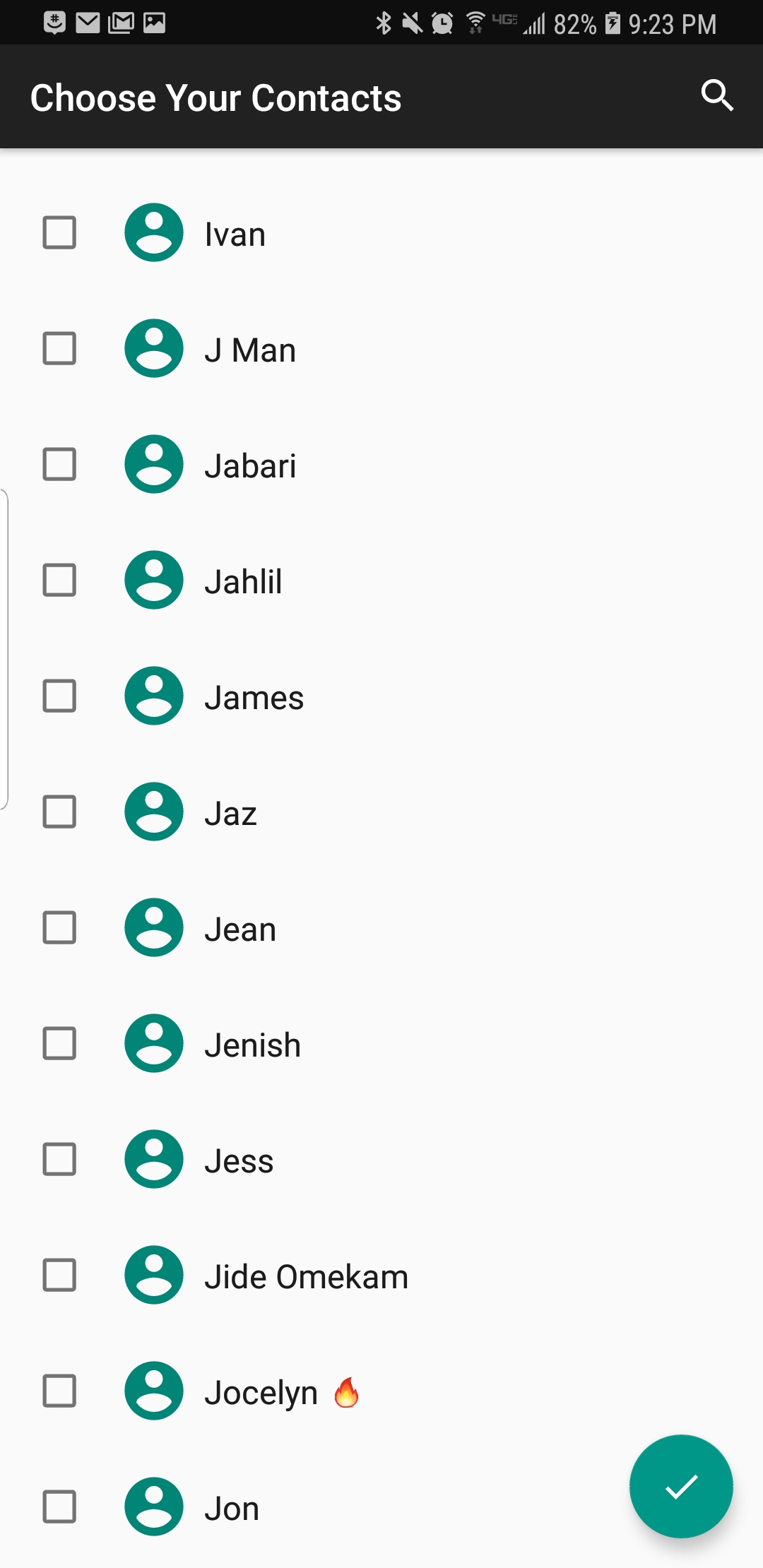763x1568 pixels.
Task: Tap Jide Omekam's avatar icon
Action: tap(154, 1275)
